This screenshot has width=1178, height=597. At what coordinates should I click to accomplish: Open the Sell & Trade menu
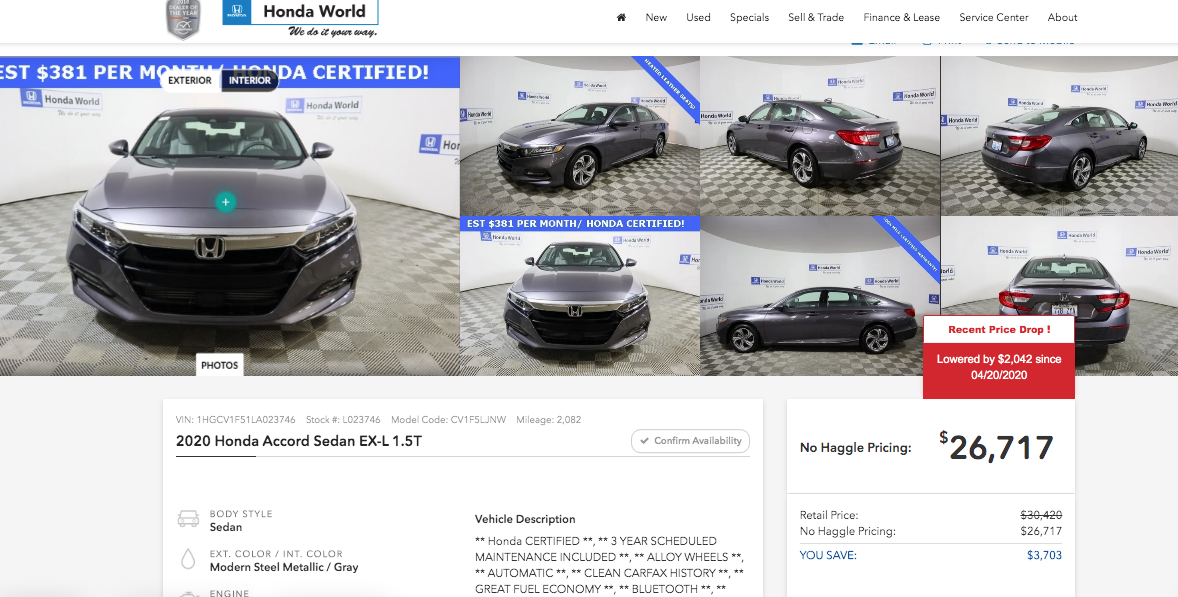point(816,17)
